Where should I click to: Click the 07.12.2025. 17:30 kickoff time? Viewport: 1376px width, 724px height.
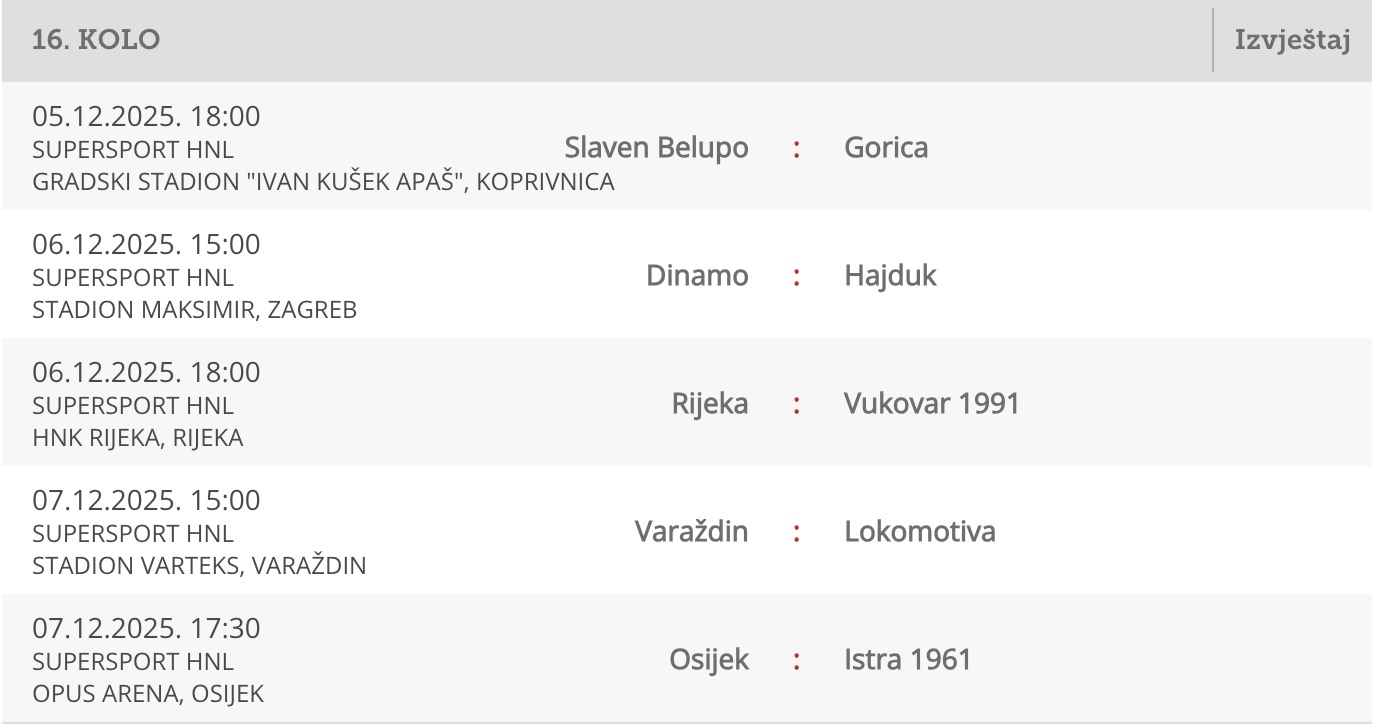click(x=146, y=629)
